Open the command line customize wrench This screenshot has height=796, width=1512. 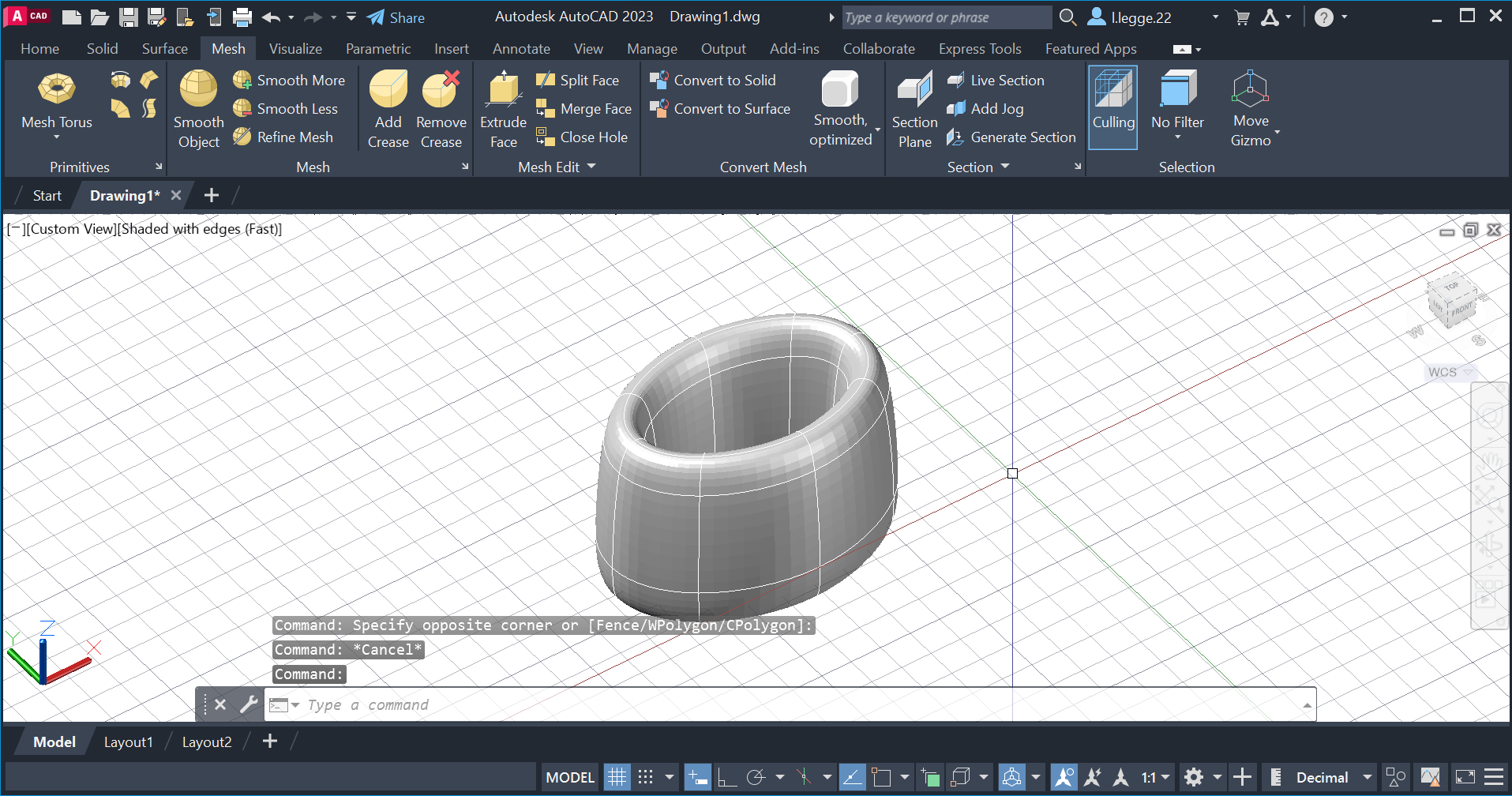point(249,704)
